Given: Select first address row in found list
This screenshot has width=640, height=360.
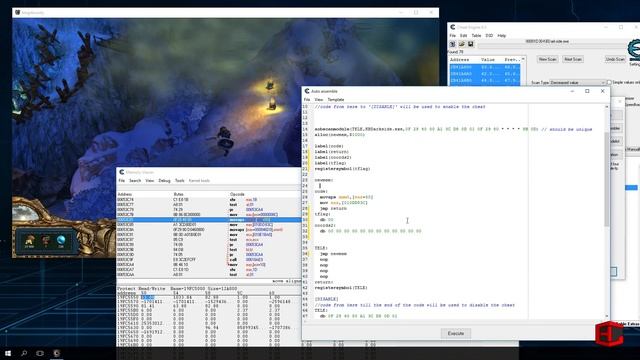Looking at the screenshot, I should (484, 67).
